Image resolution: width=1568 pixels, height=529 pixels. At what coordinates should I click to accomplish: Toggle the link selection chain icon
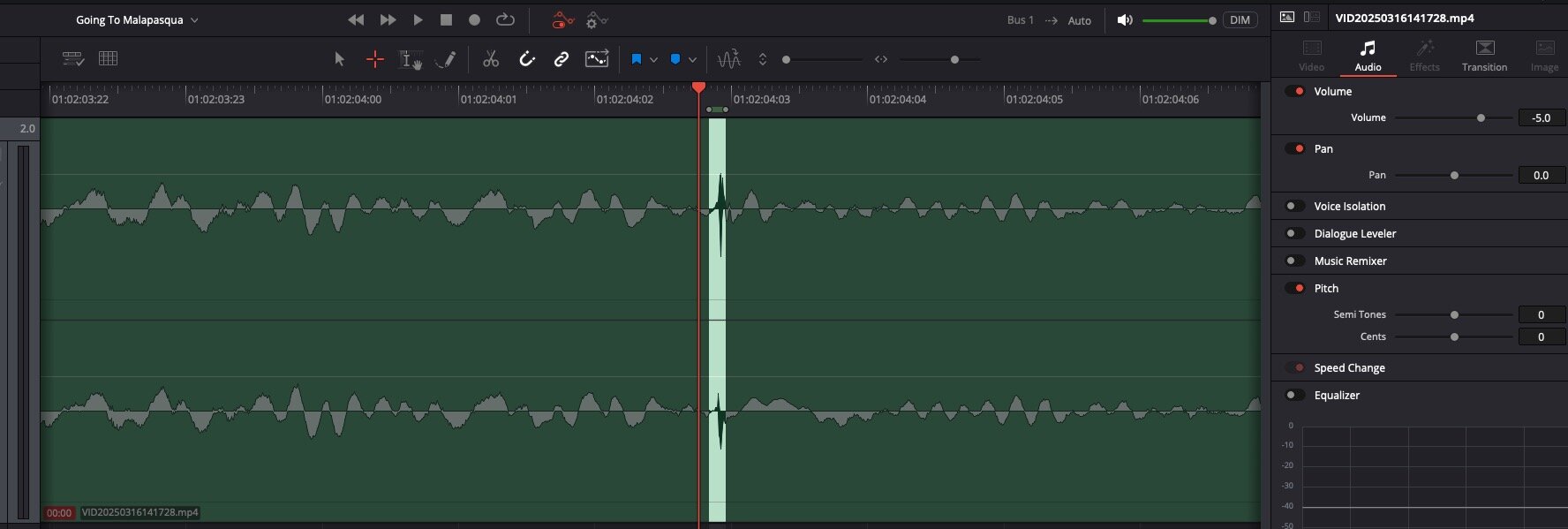coord(562,59)
